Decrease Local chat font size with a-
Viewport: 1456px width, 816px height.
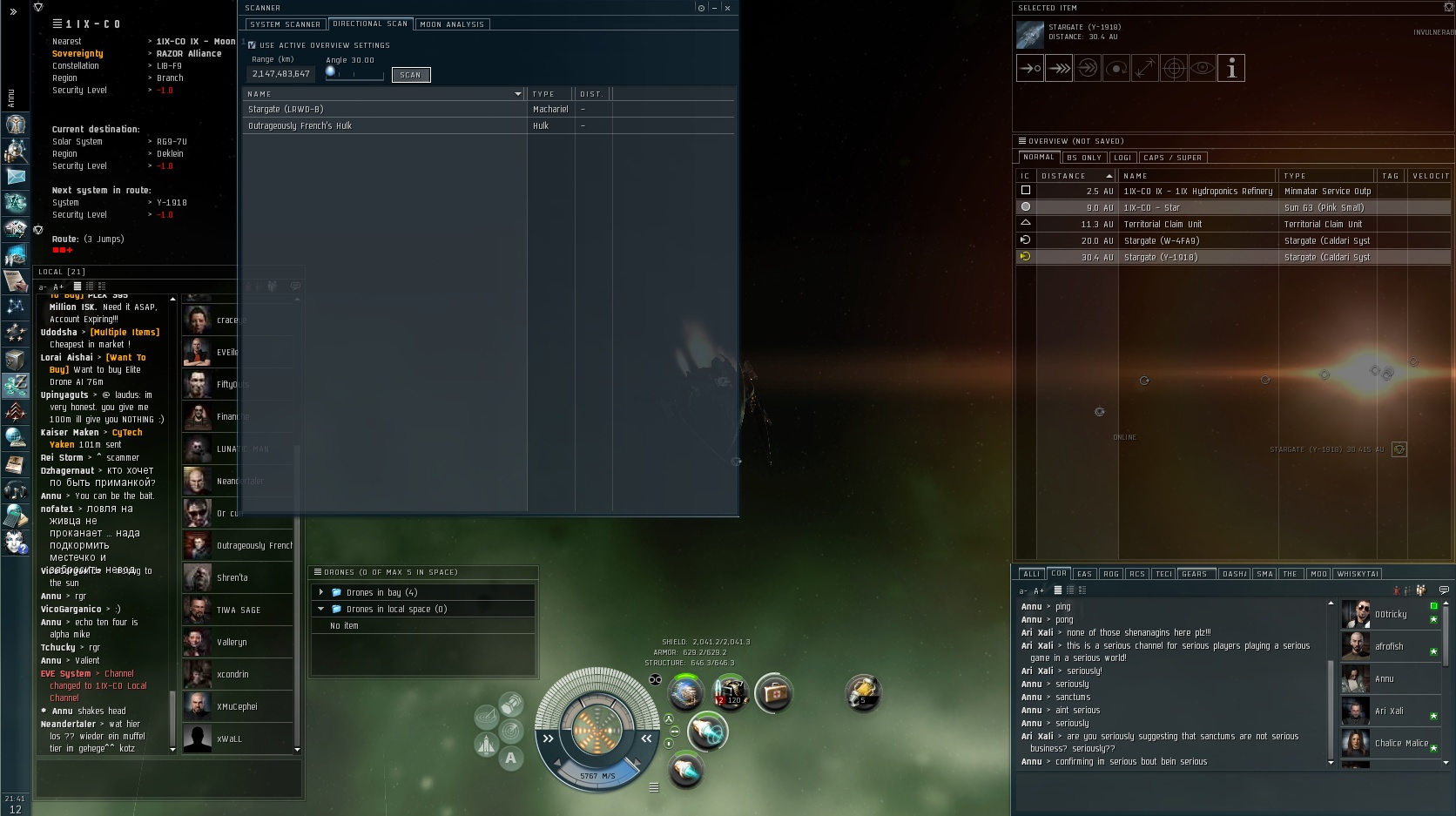(43, 287)
